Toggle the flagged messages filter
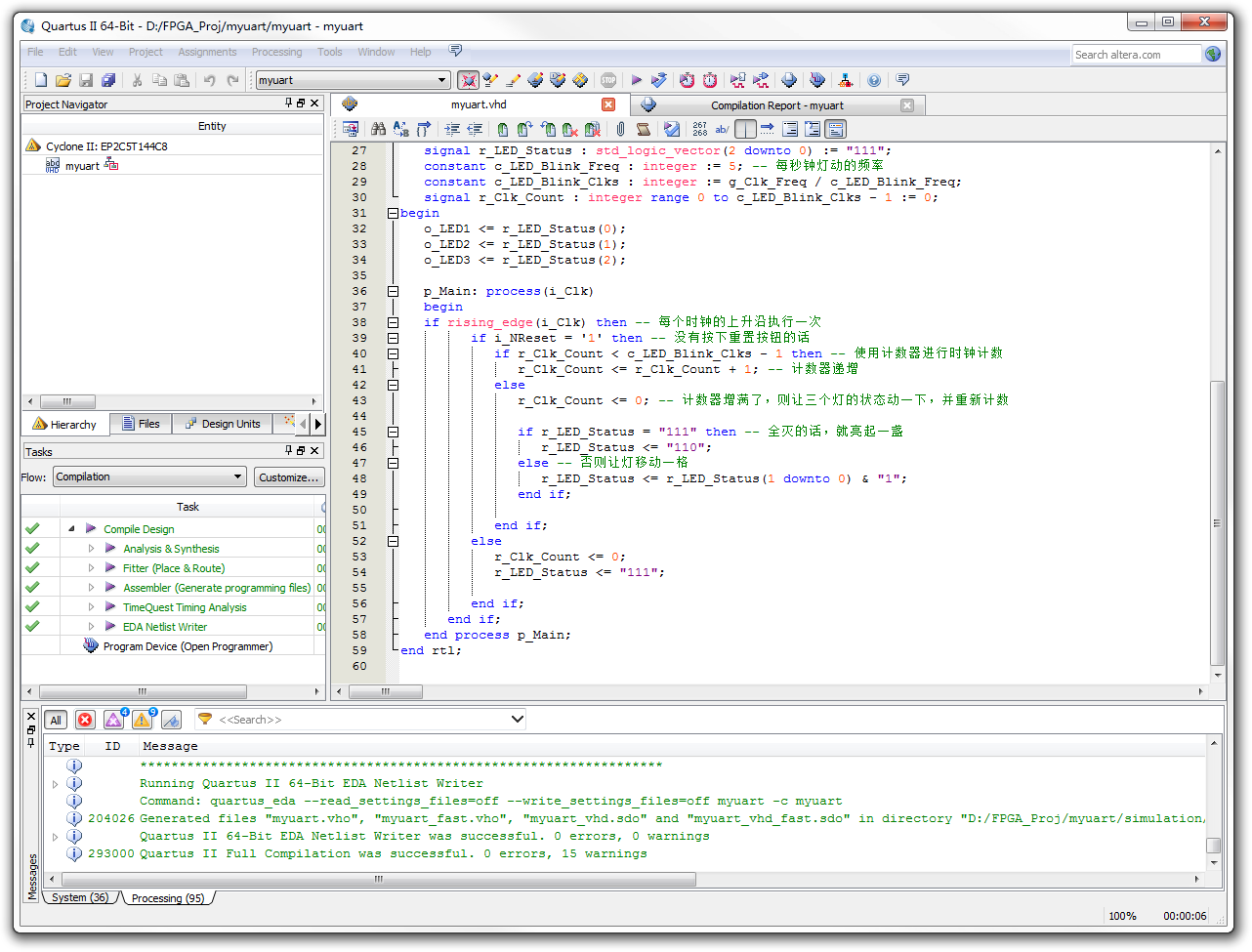Viewport: 1252px width, 952px height. point(171,721)
